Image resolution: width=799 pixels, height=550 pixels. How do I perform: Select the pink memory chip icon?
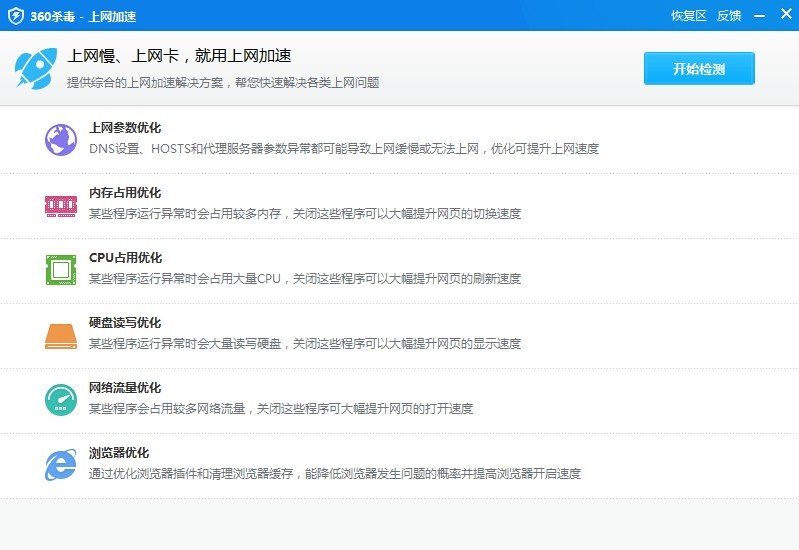(61, 206)
